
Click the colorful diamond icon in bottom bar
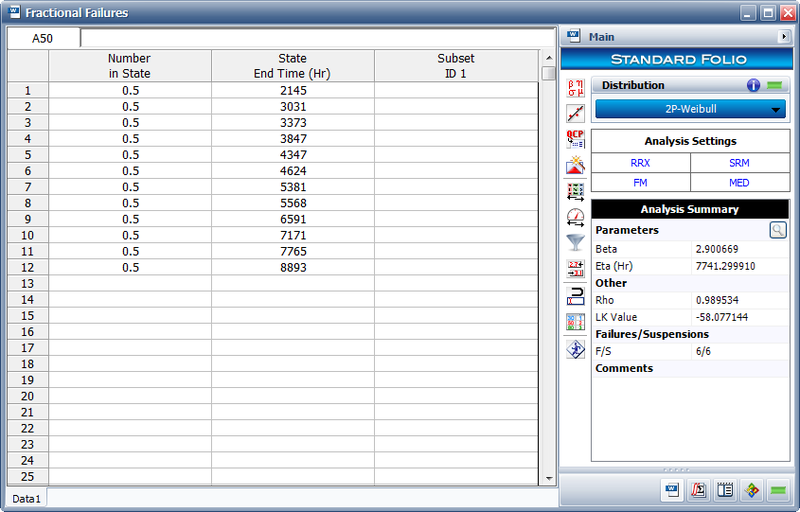[x=751, y=491]
